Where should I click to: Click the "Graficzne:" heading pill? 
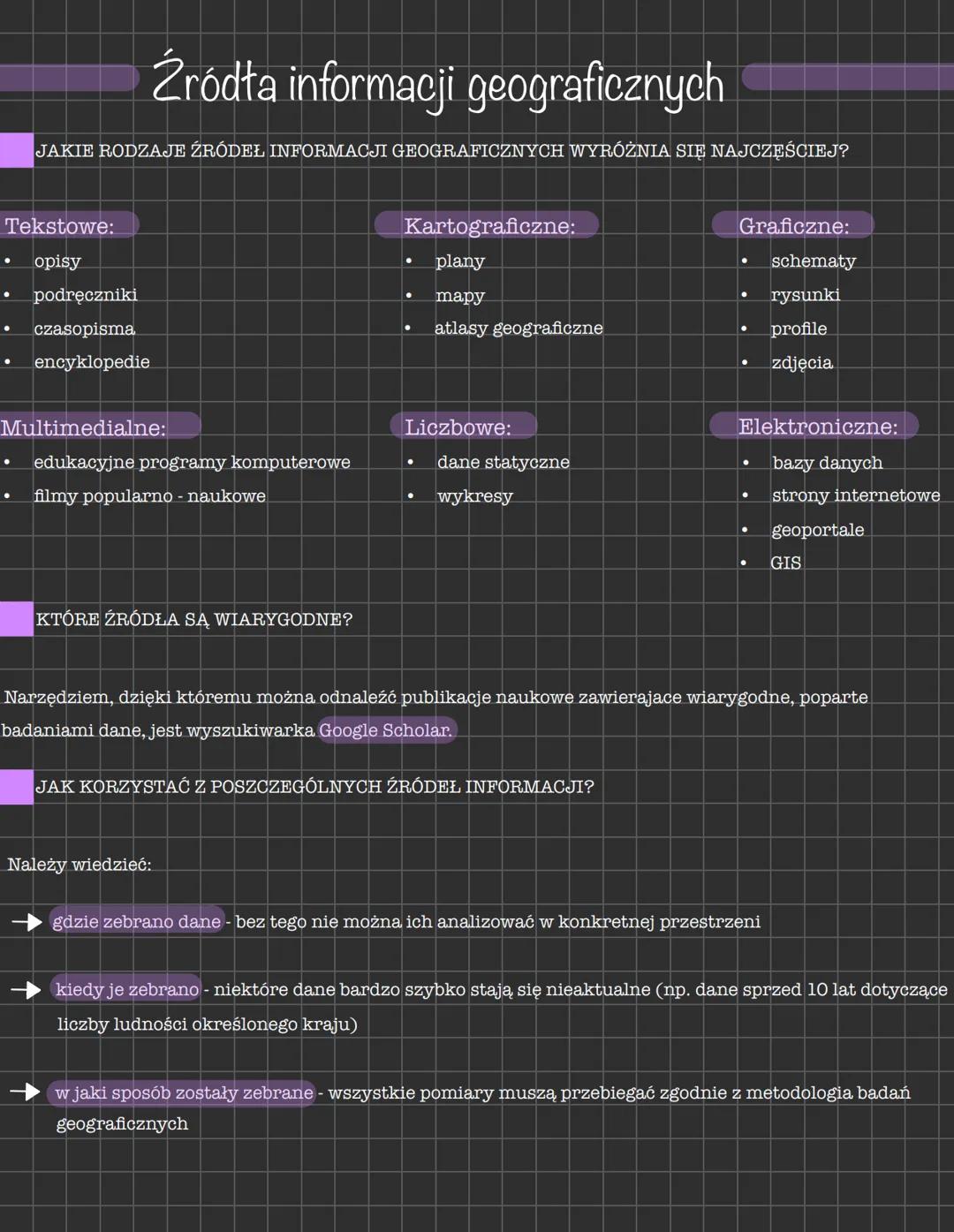click(793, 226)
